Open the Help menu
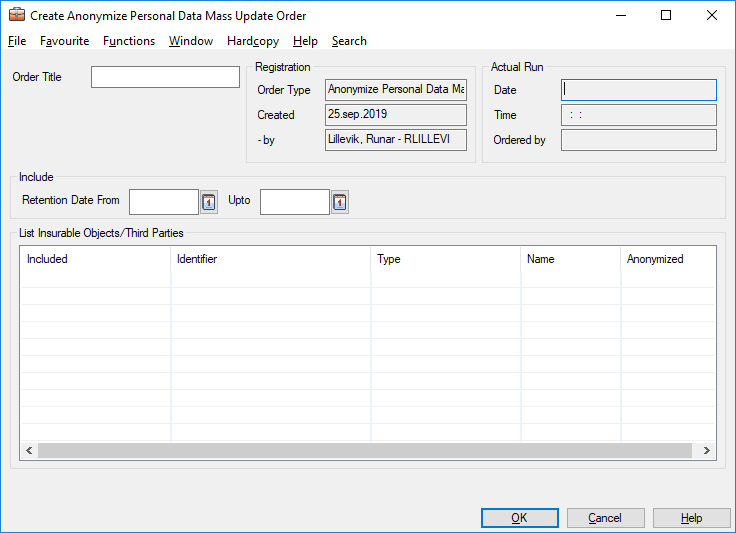This screenshot has height=533, width=736. pos(305,41)
